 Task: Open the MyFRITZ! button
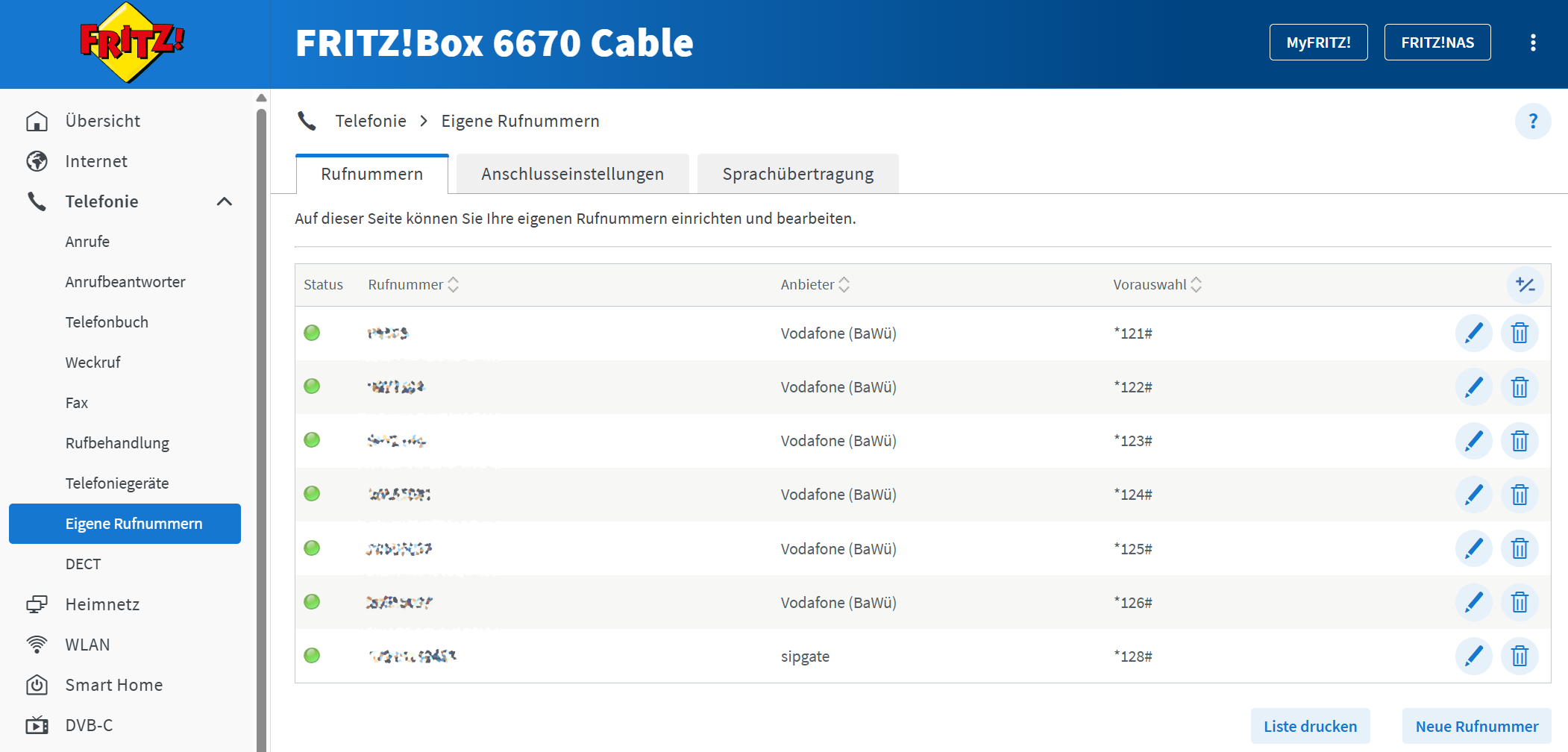pyautogui.click(x=1318, y=43)
